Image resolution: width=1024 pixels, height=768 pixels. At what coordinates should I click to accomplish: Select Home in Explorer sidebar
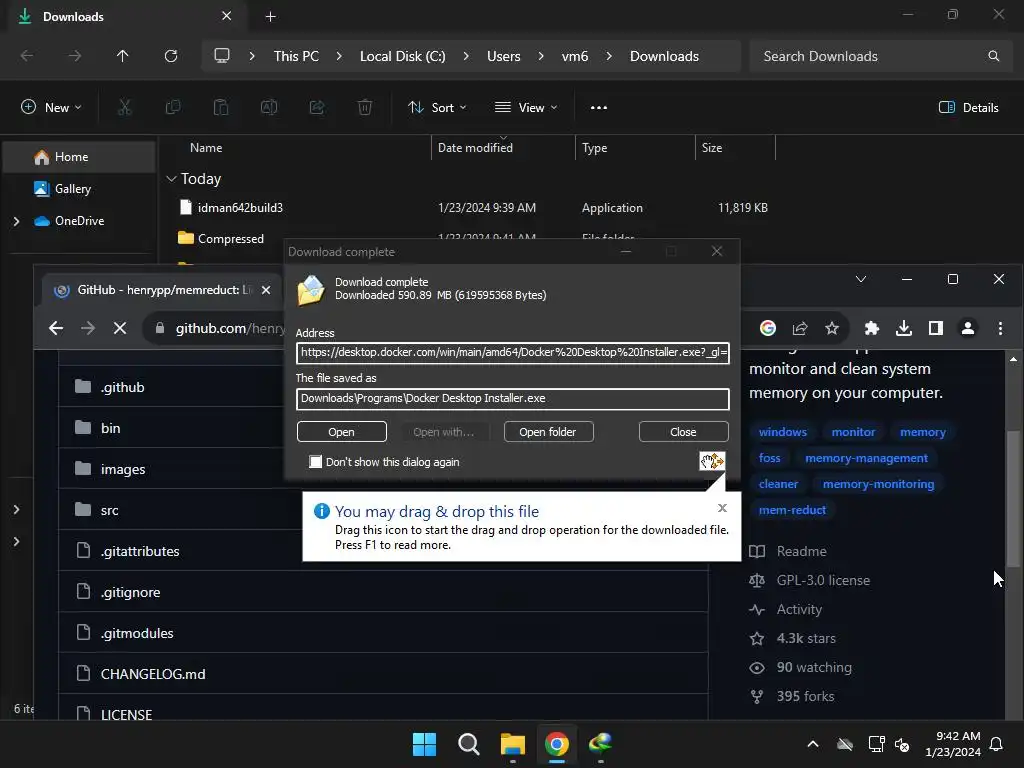78,157
